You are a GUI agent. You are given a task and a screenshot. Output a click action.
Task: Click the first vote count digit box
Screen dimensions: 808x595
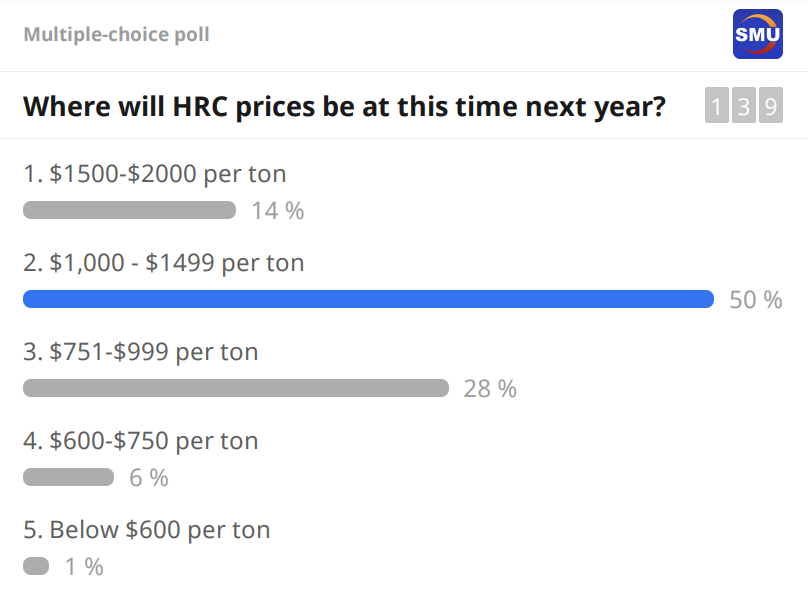tap(717, 106)
